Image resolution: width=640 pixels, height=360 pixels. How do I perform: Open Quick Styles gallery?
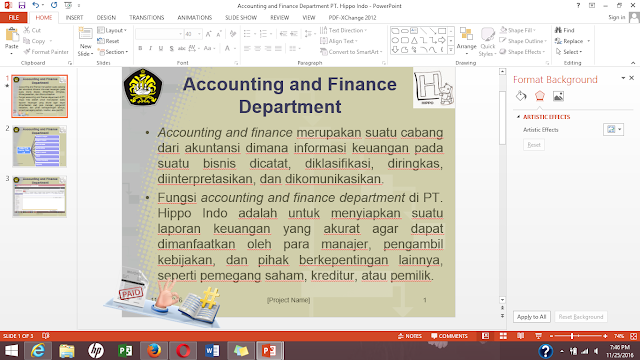[x=487, y=42]
